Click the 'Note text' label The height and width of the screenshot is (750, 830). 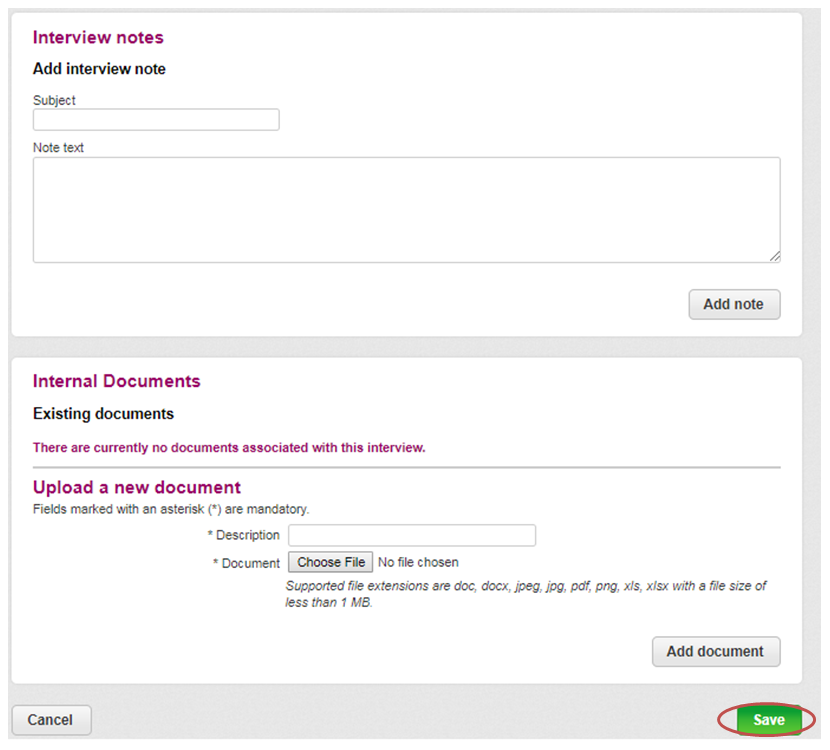coord(58,148)
